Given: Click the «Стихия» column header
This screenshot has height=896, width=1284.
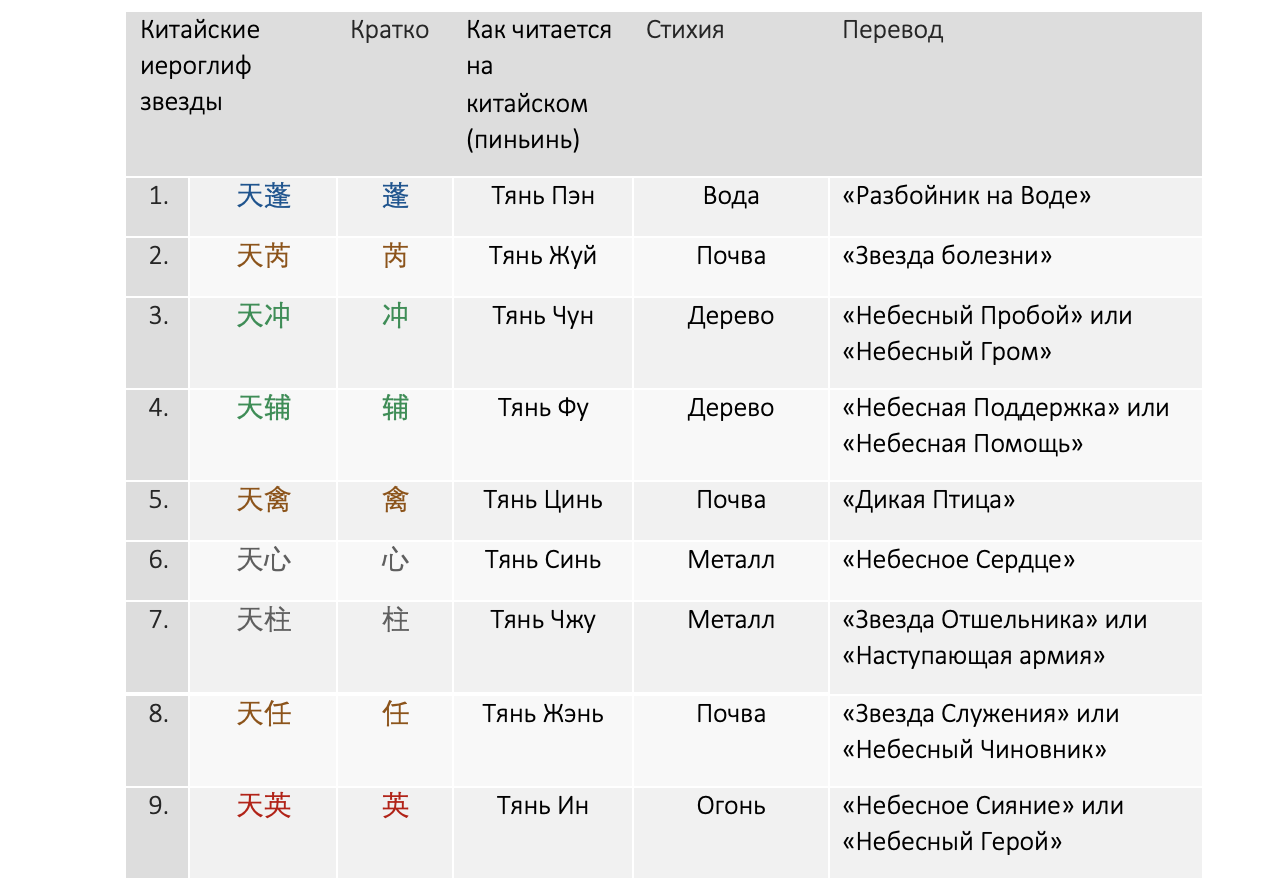Looking at the screenshot, I should [x=685, y=30].
